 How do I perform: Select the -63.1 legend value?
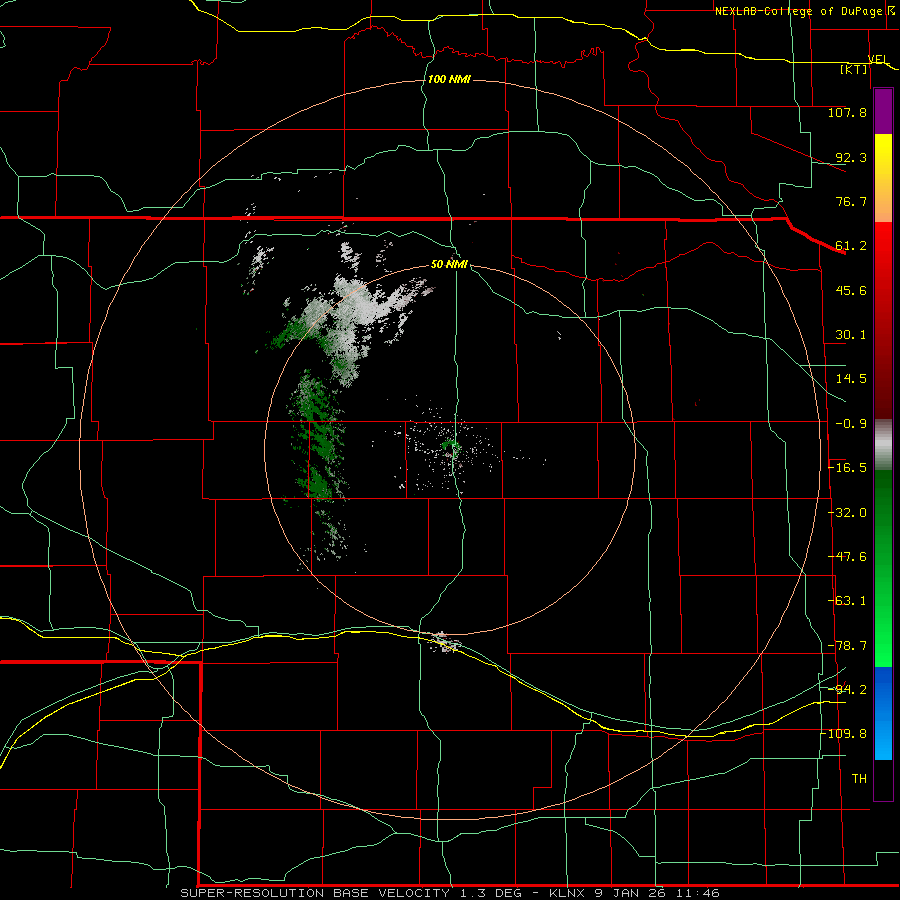pyautogui.click(x=847, y=601)
